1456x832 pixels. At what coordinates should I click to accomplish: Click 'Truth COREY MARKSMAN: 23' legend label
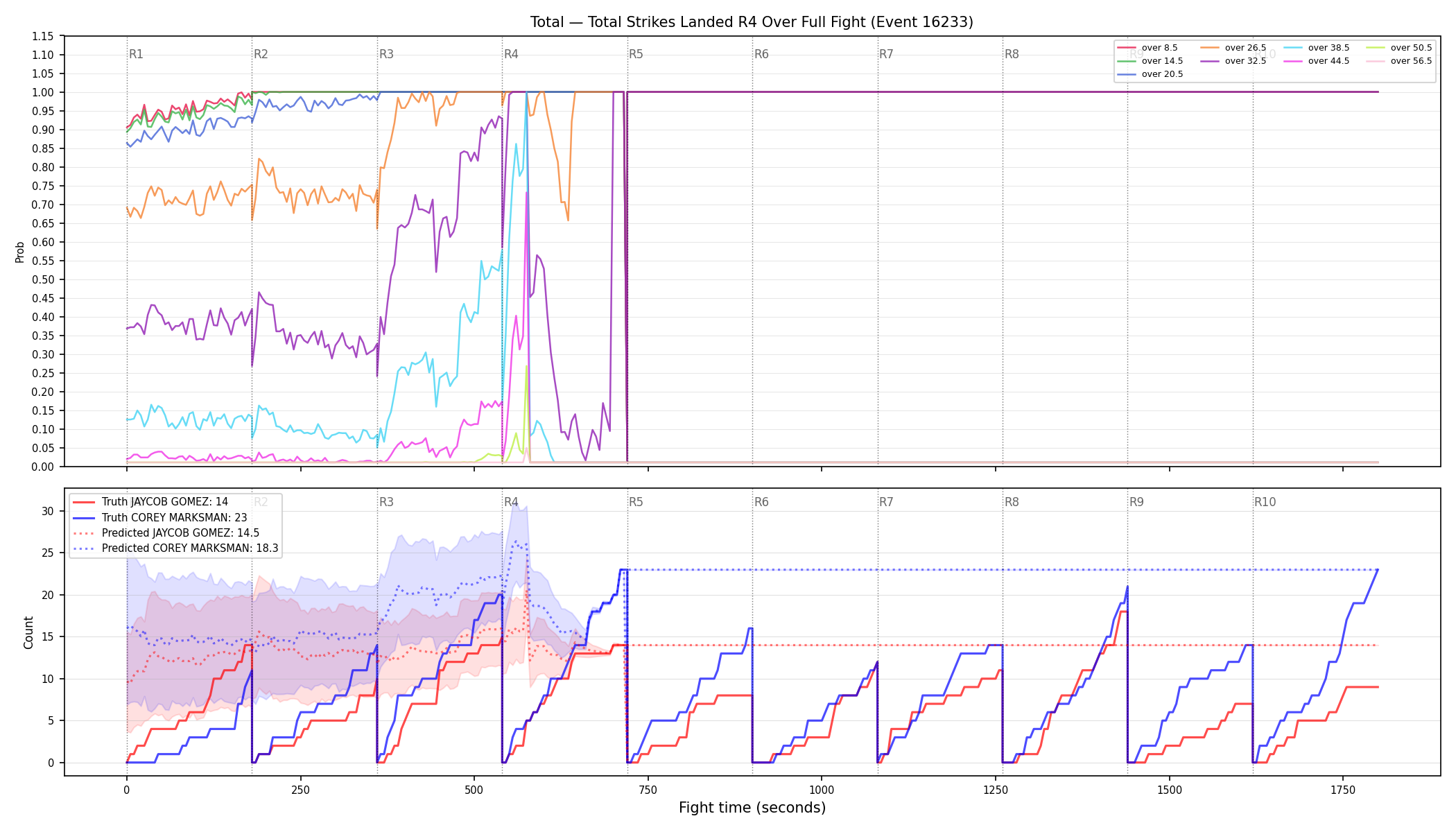(x=174, y=517)
